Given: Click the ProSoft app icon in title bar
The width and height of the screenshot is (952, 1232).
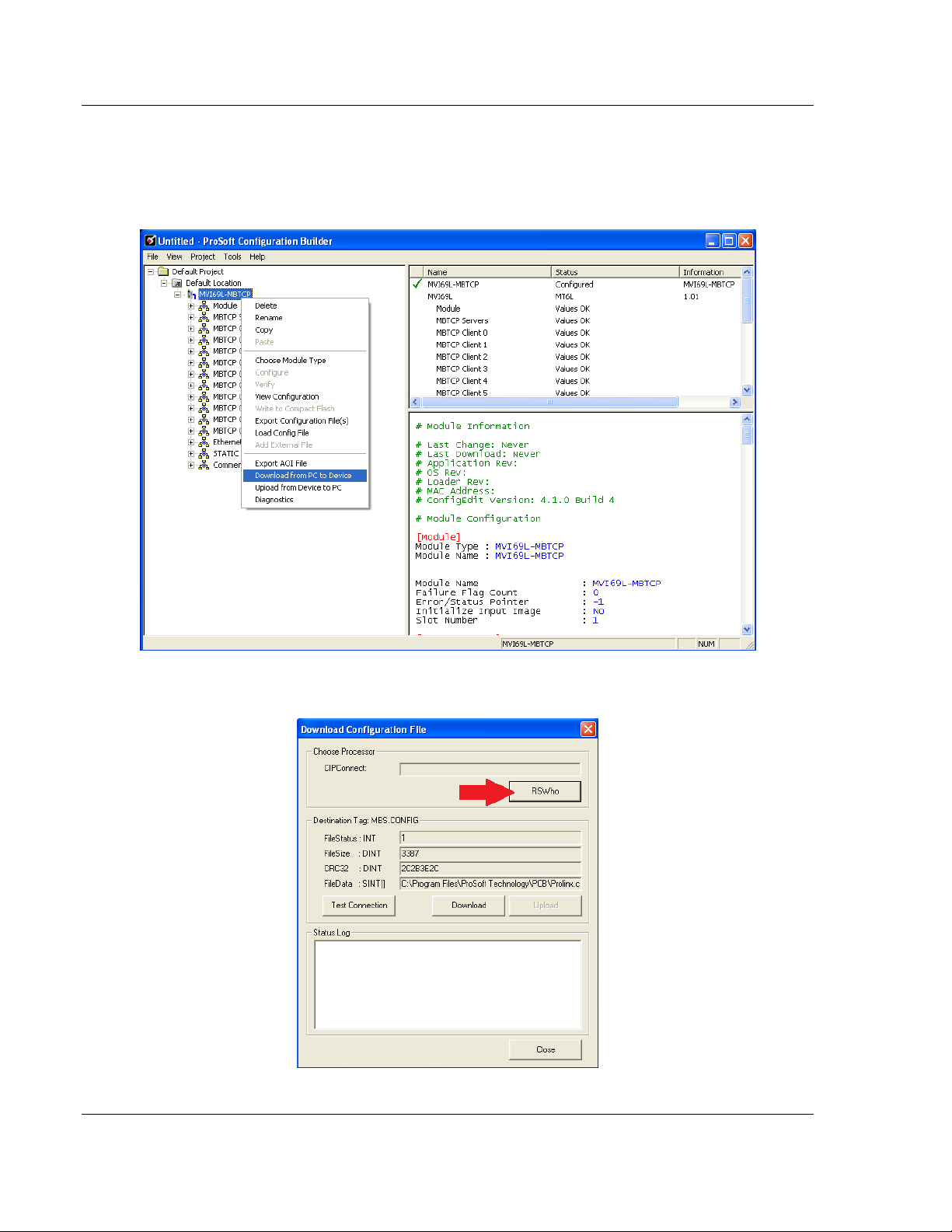Looking at the screenshot, I should click(x=150, y=241).
